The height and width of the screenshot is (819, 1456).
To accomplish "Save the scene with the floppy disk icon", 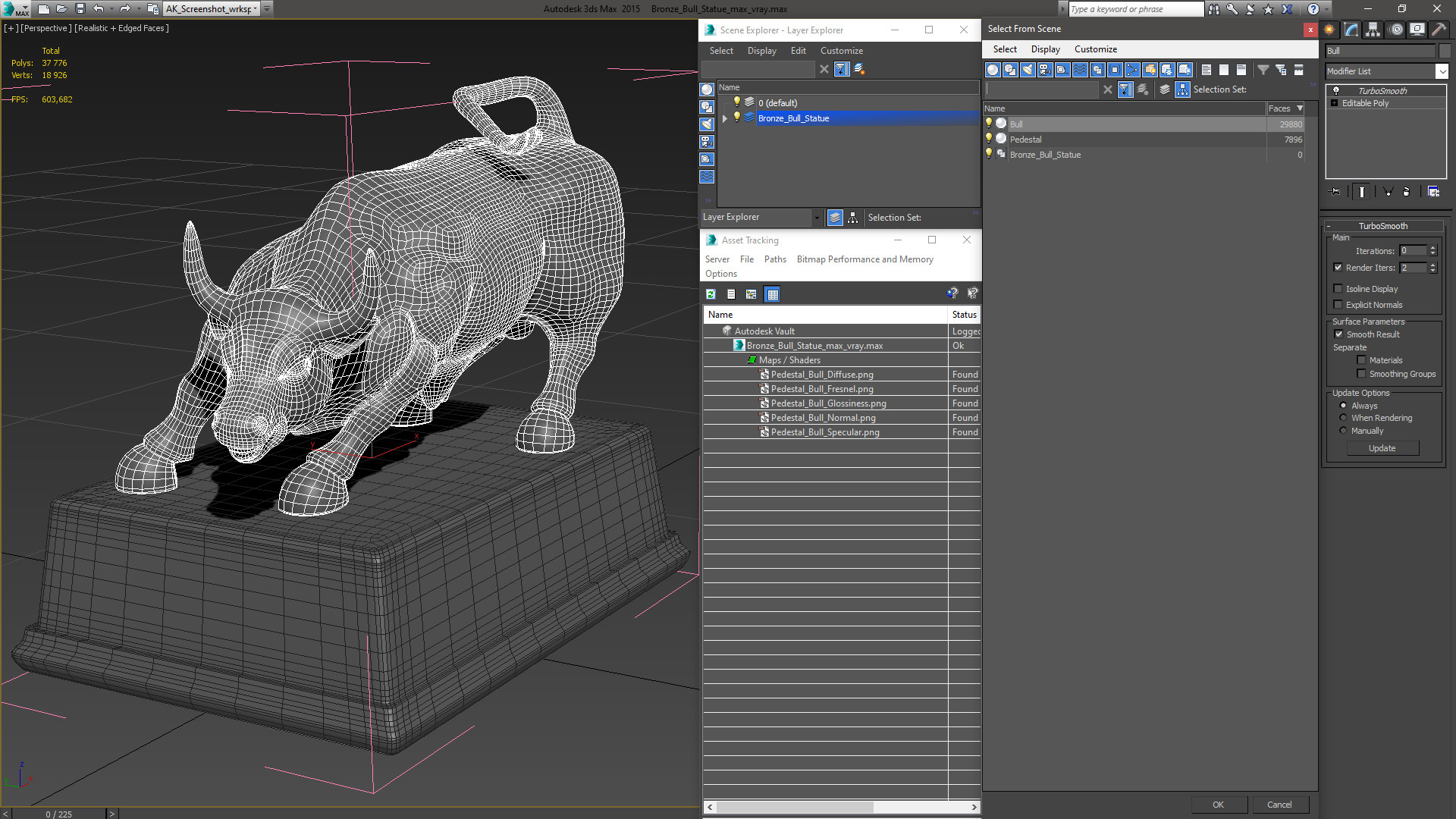I will click(80, 9).
